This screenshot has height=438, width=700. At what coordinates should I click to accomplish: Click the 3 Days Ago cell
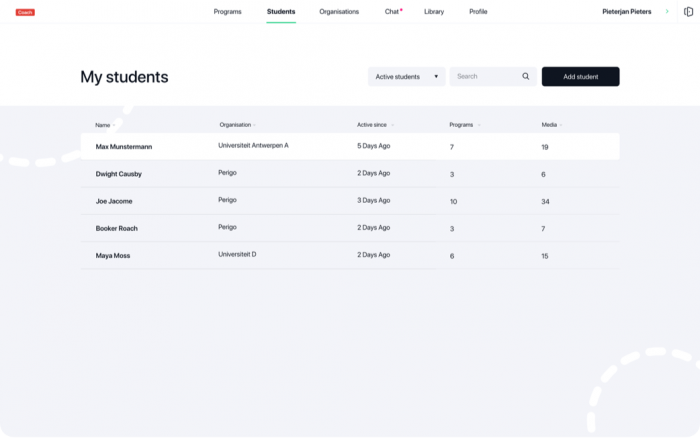374,200
